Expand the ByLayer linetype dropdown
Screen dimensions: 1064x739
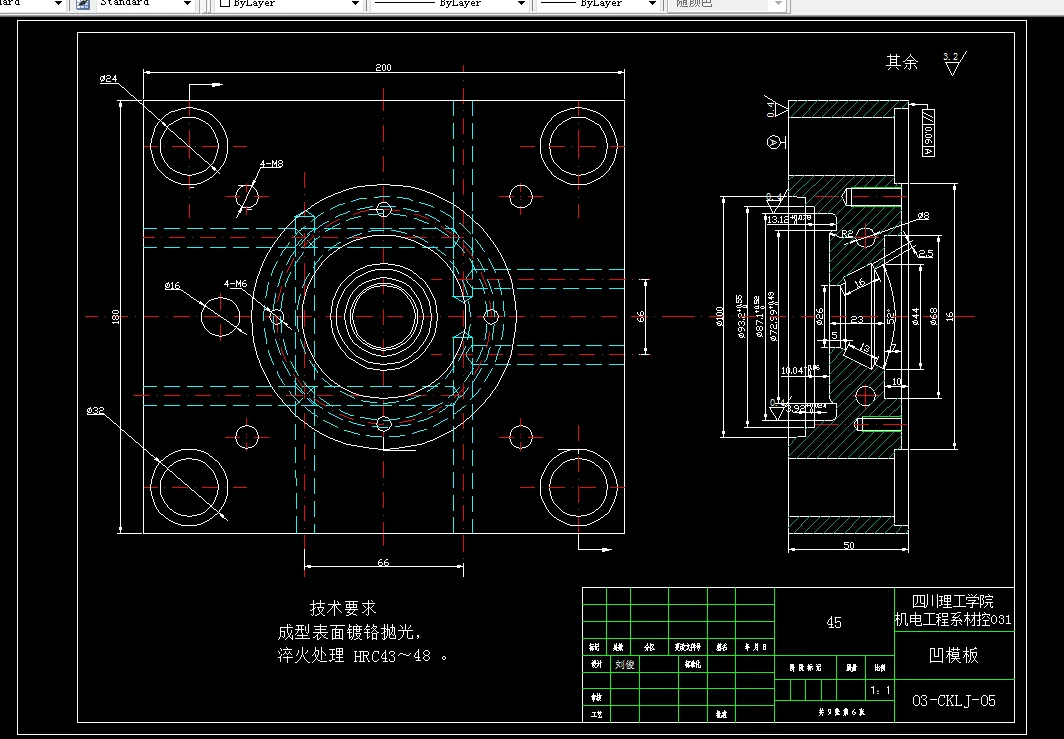pos(521,3)
